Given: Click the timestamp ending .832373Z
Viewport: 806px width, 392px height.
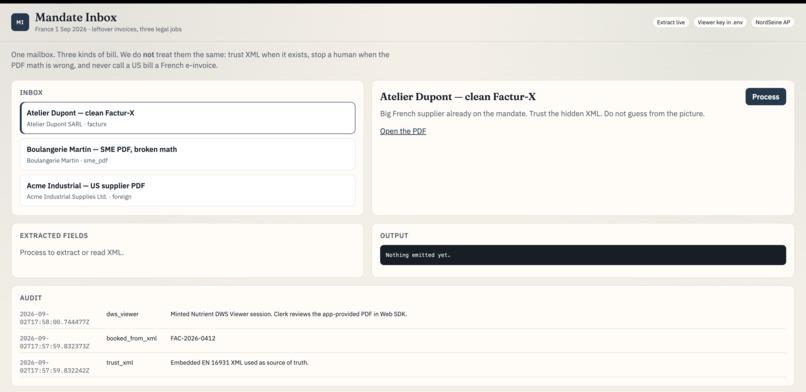Looking at the screenshot, I should [x=54, y=342].
